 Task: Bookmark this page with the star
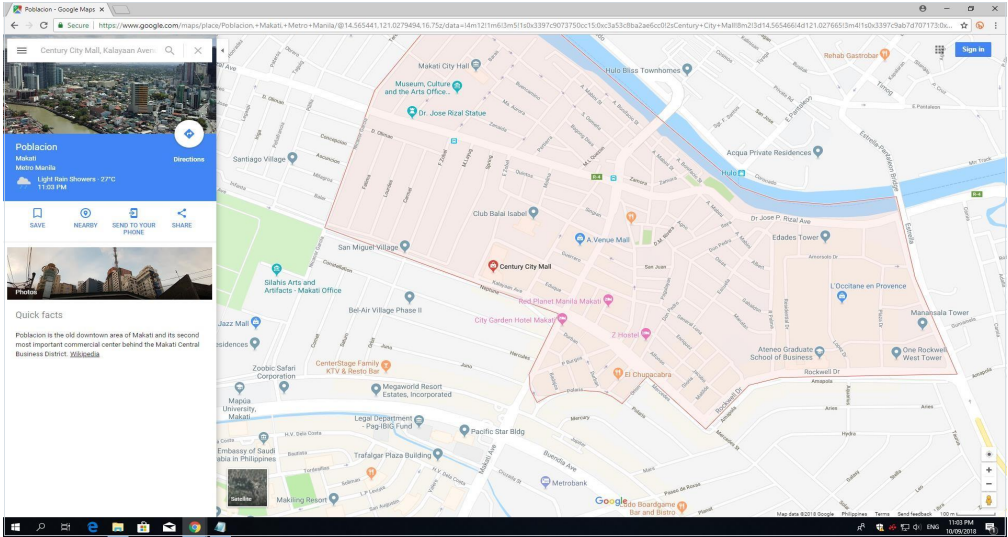tap(964, 25)
